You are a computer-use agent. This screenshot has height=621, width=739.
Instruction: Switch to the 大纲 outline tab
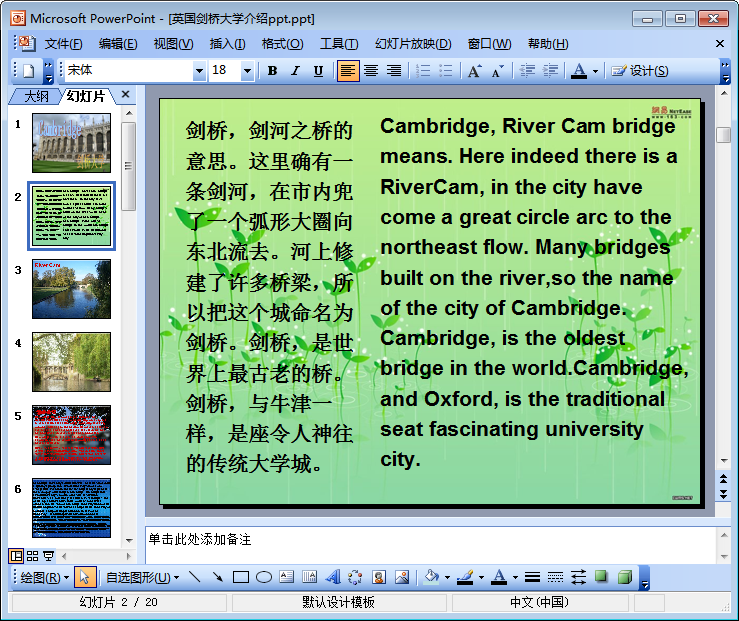point(36,96)
